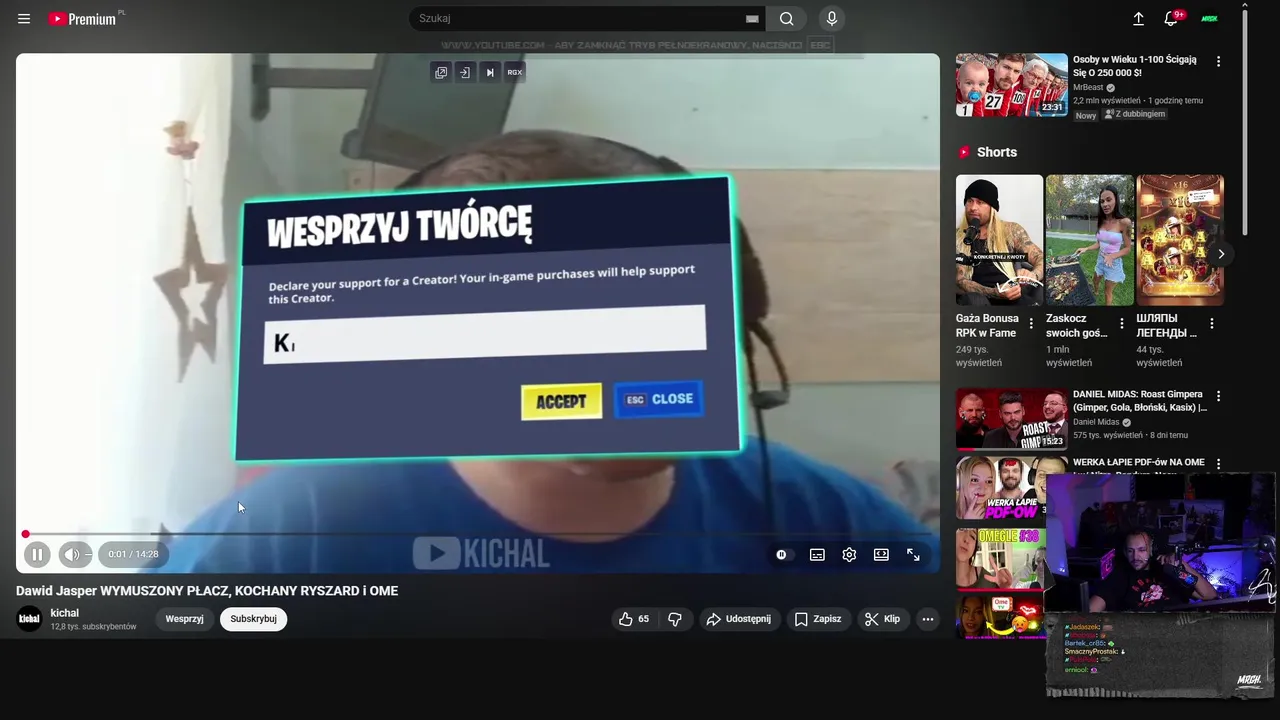Start voice search with microphone
The height and width of the screenshot is (720, 1280).
pyautogui.click(x=831, y=18)
